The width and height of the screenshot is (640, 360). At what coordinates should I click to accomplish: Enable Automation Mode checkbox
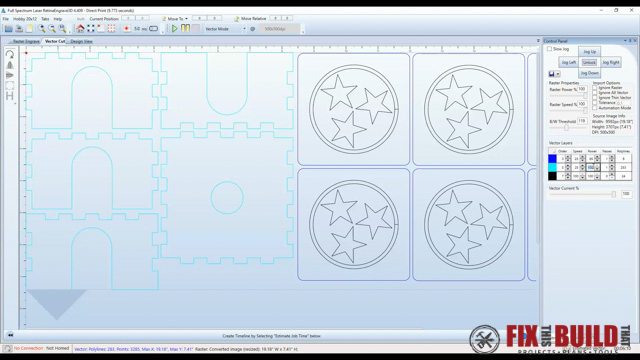[x=595, y=108]
